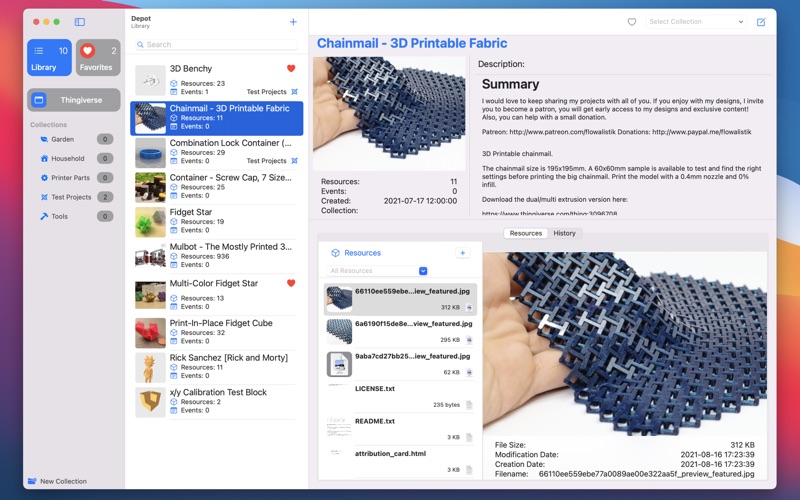The width and height of the screenshot is (800, 500).
Task: Click the Garden collection icon
Action: (44, 139)
